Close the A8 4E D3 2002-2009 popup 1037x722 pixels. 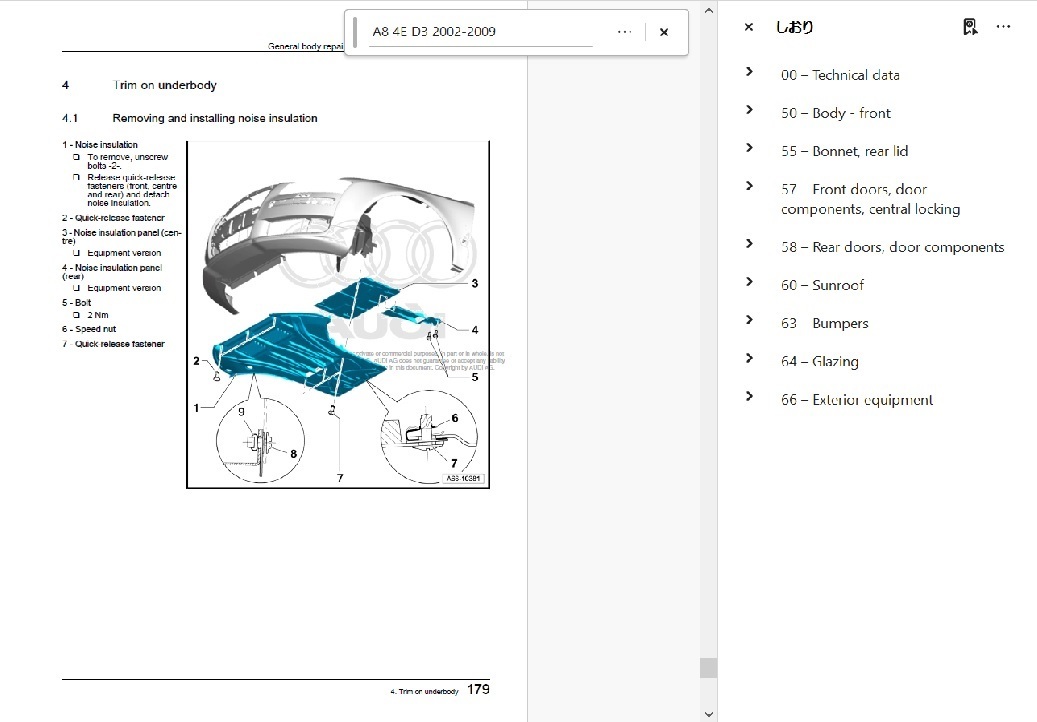coord(664,32)
